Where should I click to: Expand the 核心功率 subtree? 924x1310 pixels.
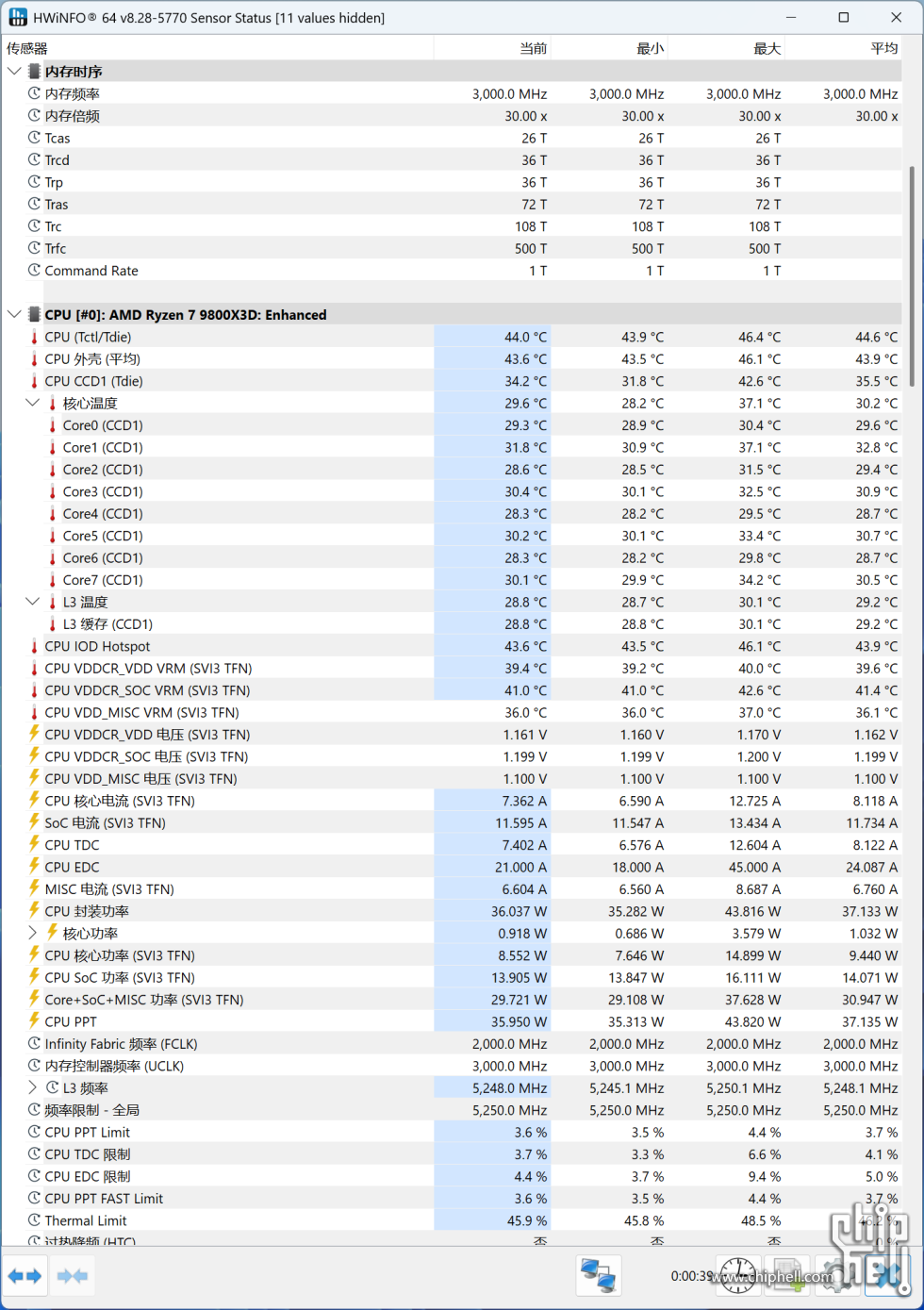coord(33,933)
